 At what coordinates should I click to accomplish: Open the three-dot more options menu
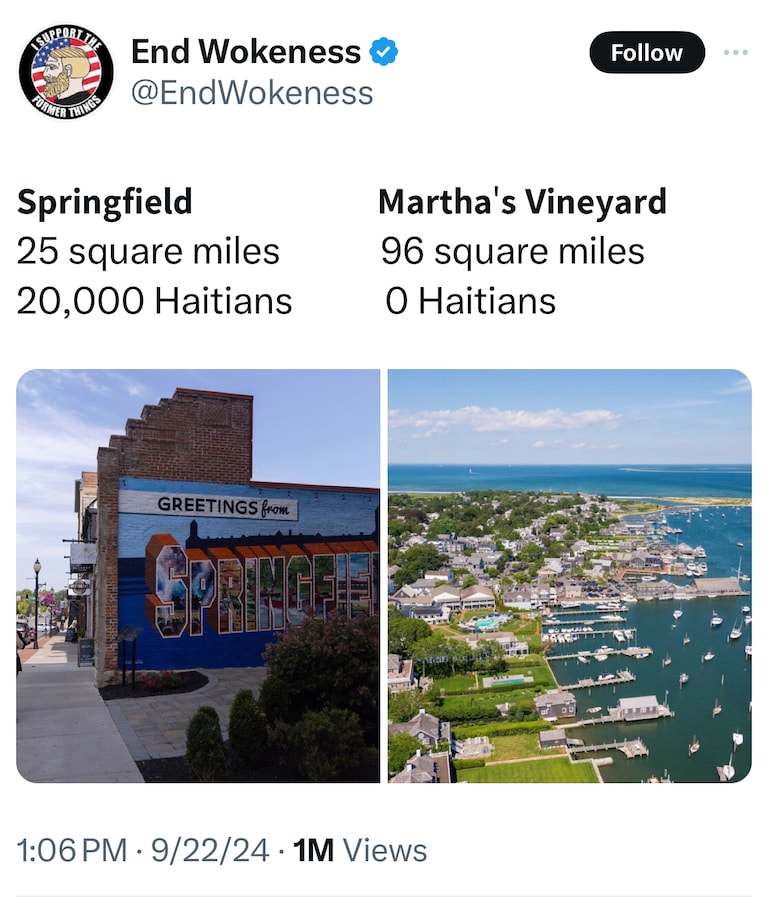735,52
